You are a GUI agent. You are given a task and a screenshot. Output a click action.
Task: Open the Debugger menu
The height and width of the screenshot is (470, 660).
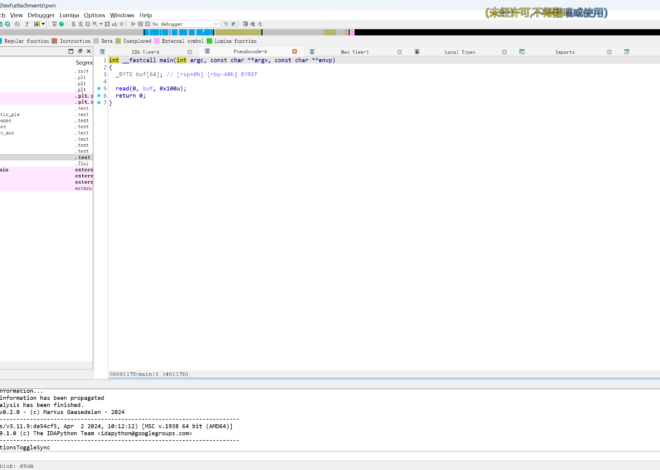point(41,15)
